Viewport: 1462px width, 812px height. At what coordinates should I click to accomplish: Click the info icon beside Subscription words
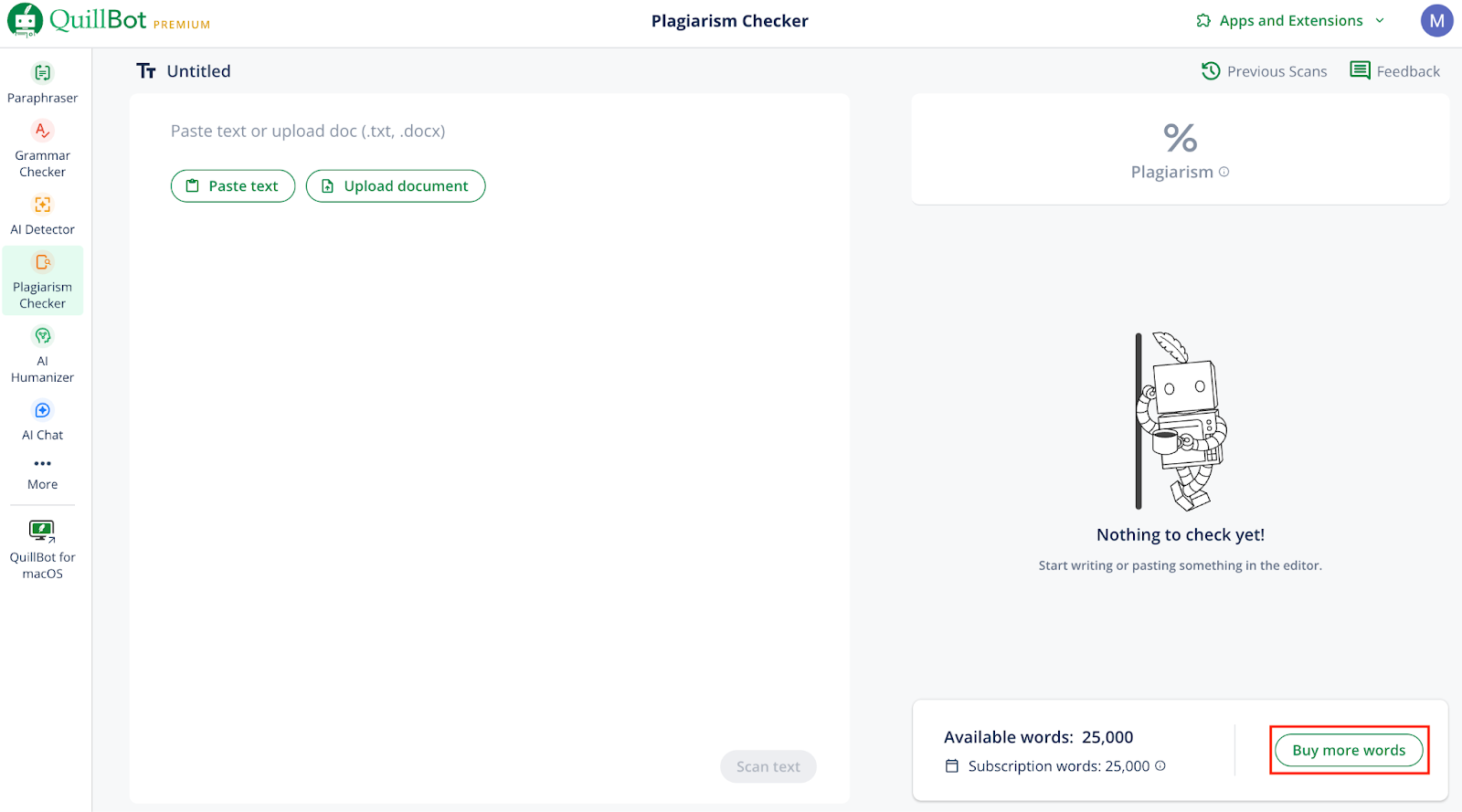1160,766
